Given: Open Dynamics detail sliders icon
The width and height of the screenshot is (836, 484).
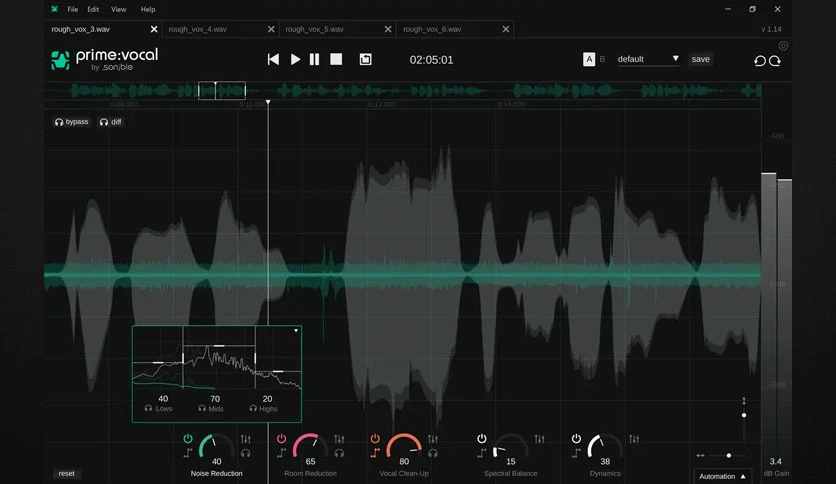Looking at the screenshot, I should point(634,439).
